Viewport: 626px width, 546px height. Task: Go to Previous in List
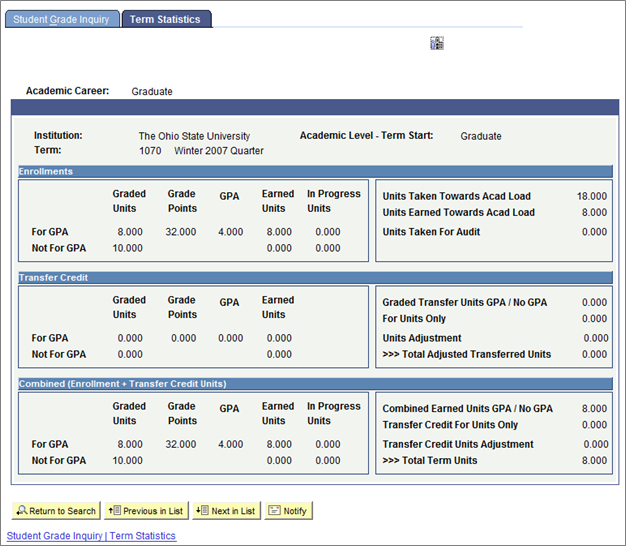[x=146, y=510]
